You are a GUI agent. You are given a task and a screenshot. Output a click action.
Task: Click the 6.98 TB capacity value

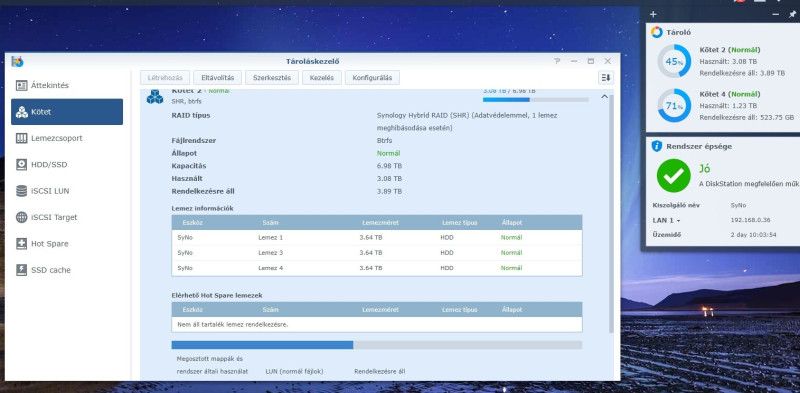(x=389, y=166)
